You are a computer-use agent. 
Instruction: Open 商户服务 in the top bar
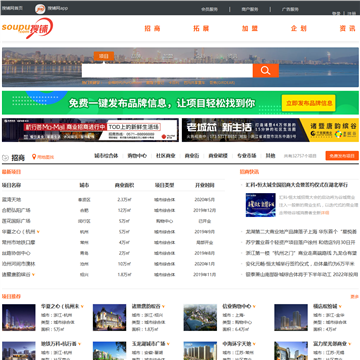click(250, 9)
